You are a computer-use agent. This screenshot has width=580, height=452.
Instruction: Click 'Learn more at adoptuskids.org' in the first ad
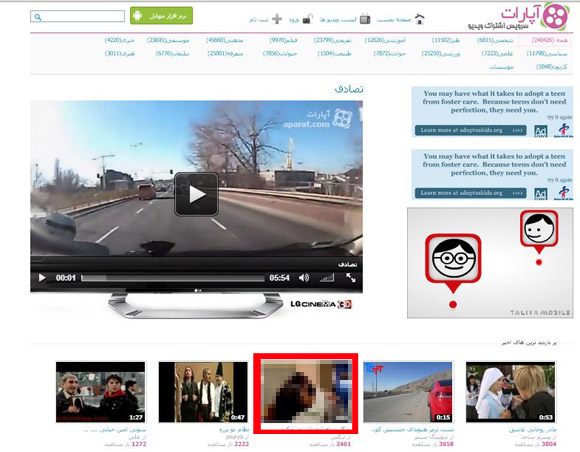point(471,130)
